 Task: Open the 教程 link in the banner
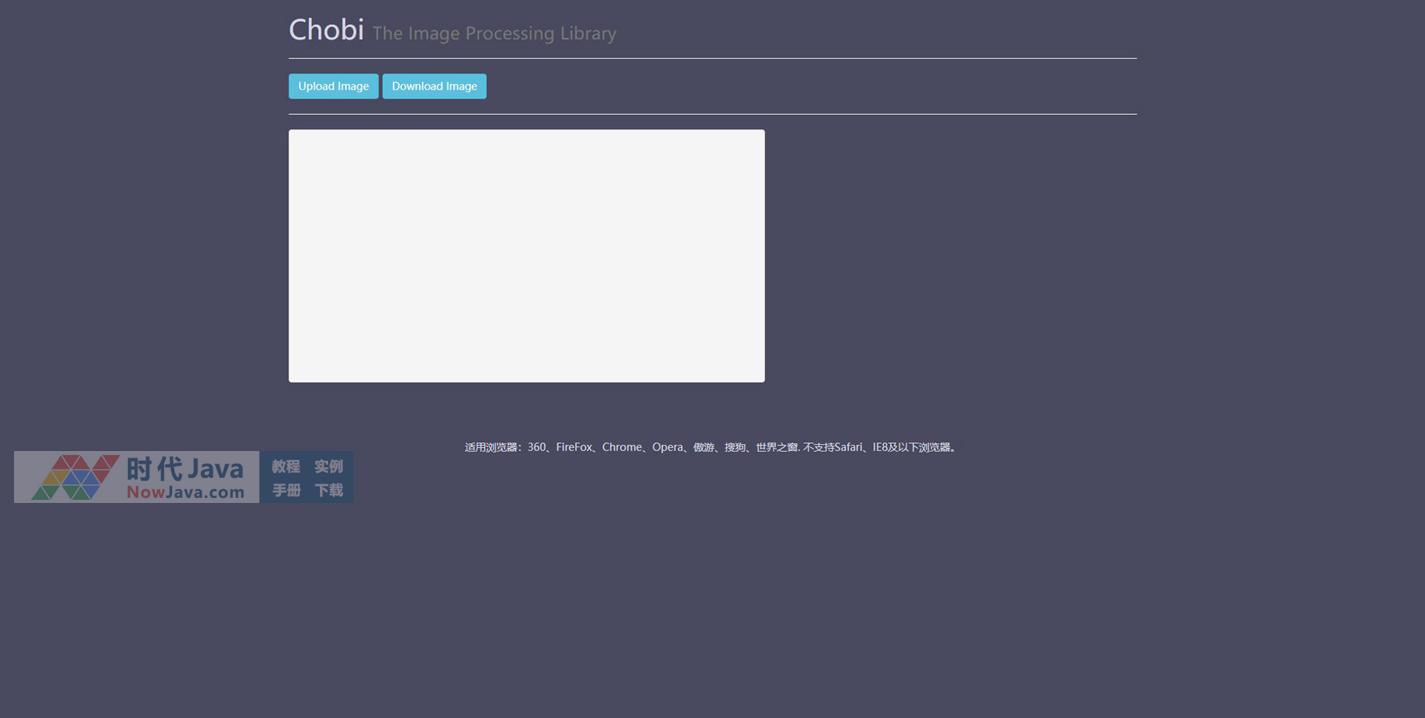286,466
